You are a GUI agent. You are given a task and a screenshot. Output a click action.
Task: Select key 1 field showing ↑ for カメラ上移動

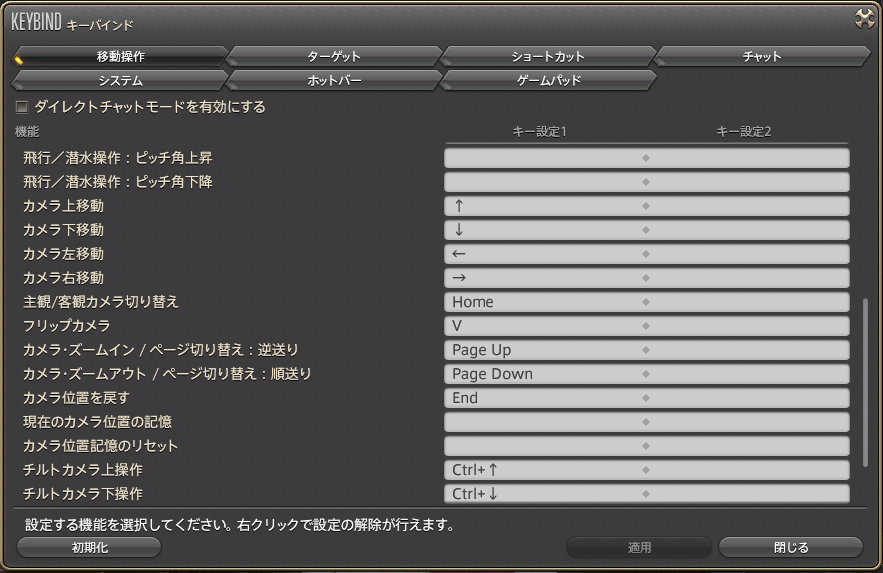545,206
